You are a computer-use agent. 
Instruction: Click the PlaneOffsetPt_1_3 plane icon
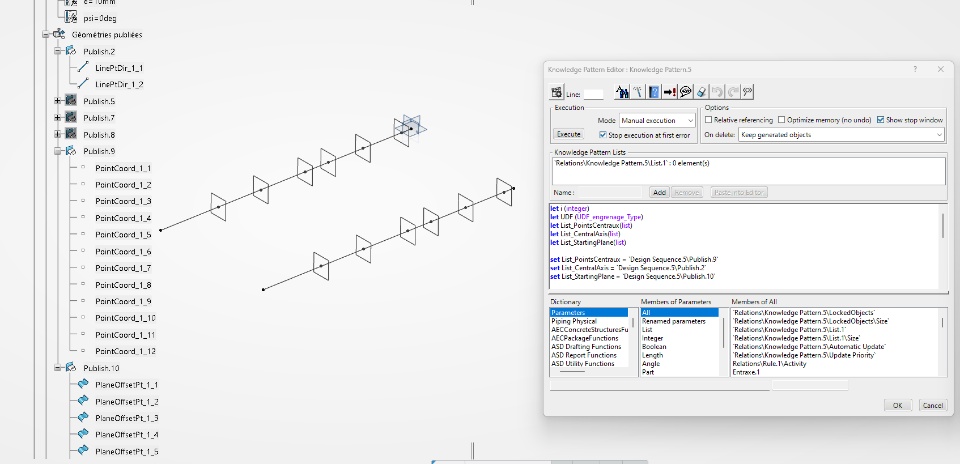tap(83, 417)
